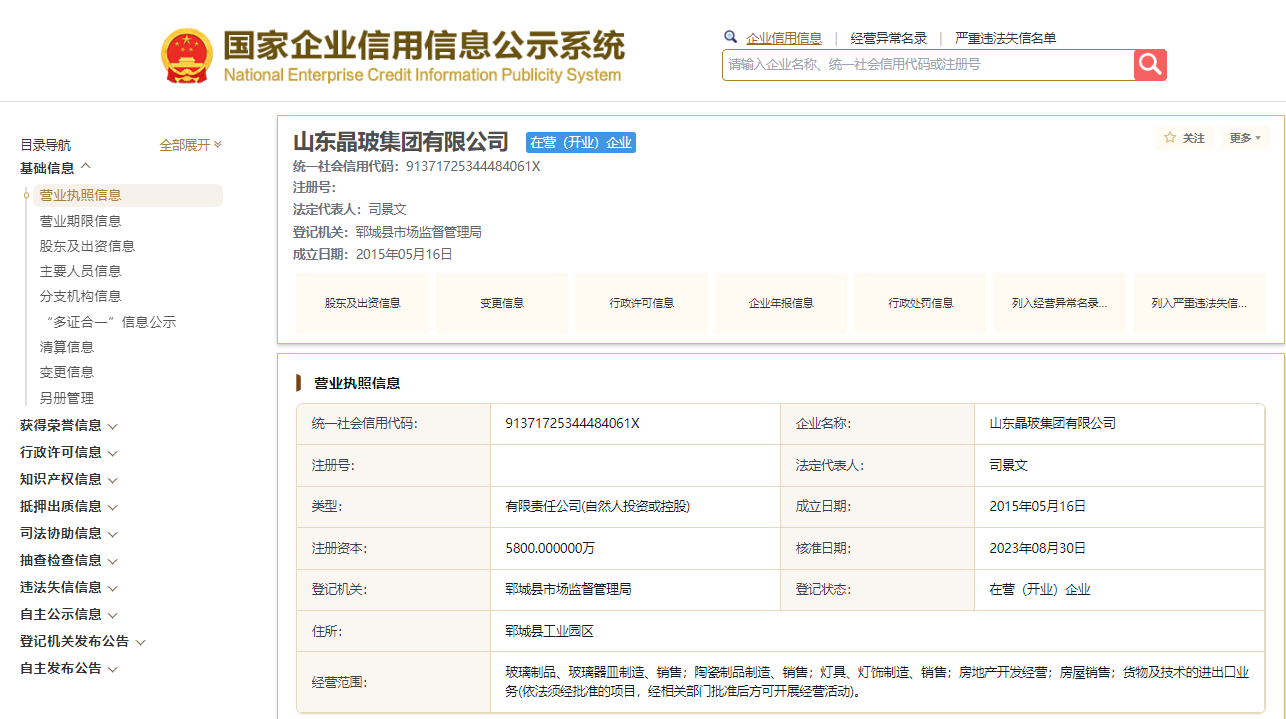Expand the 自主发布公告 section
The height and width of the screenshot is (719, 1286).
point(69,668)
